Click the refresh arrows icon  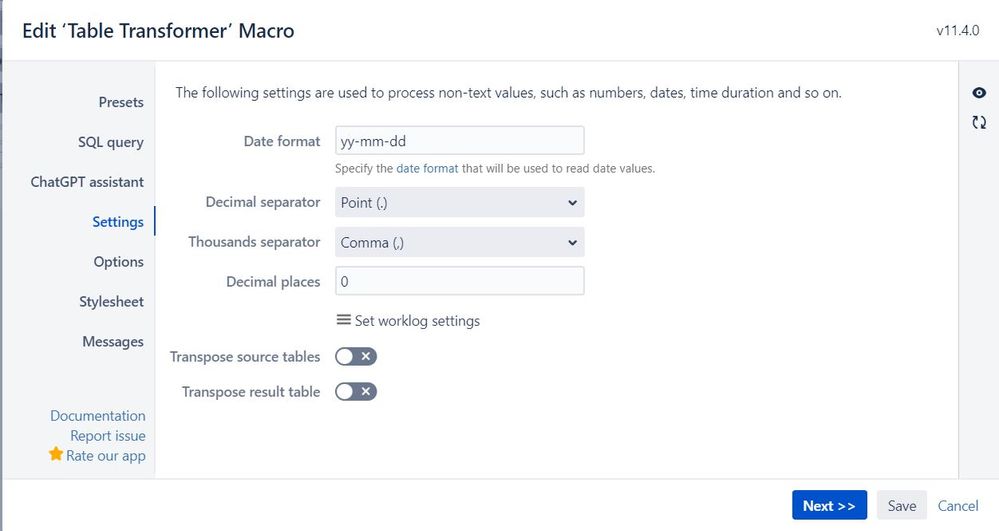click(x=979, y=122)
